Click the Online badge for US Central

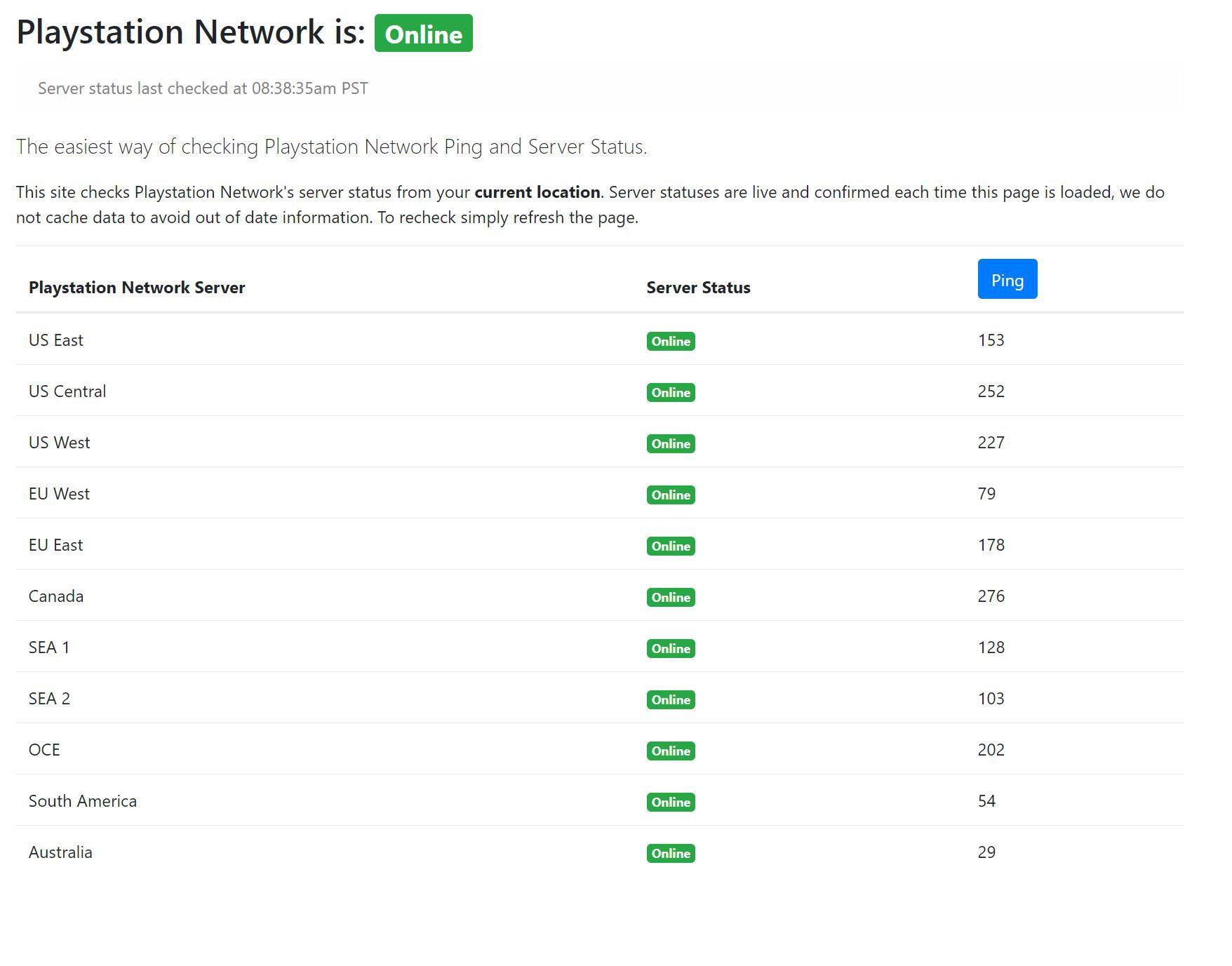[671, 392]
